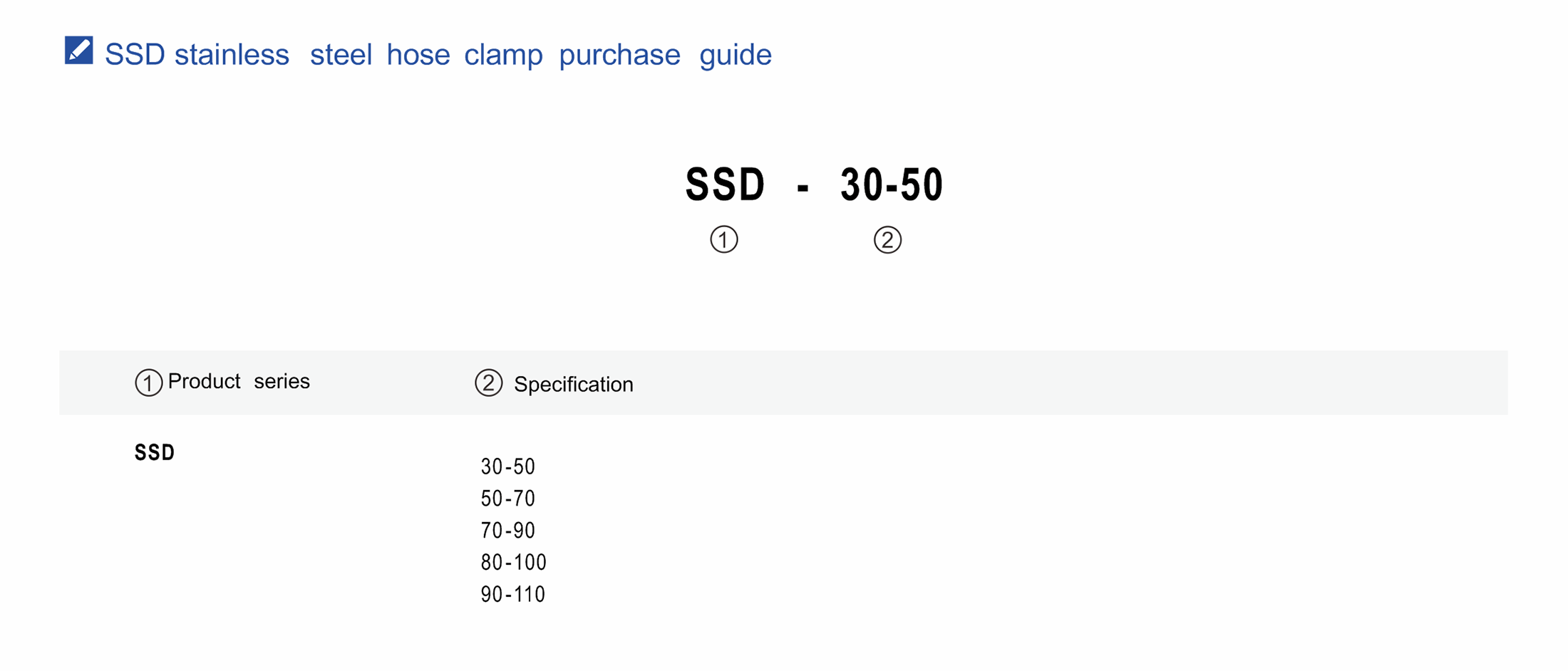
Task: Click the dash between SSD and 30-50
Action: [803, 187]
